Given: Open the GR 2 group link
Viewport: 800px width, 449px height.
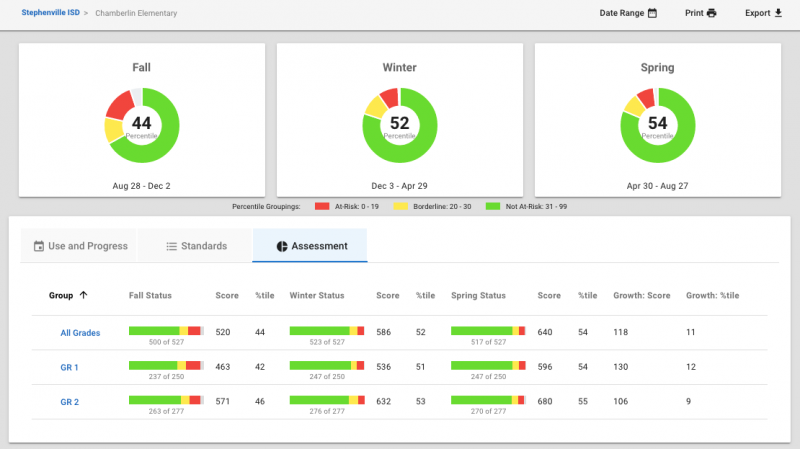Looking at the screenshot, I should pyautogui.click(x=69, y=402).
